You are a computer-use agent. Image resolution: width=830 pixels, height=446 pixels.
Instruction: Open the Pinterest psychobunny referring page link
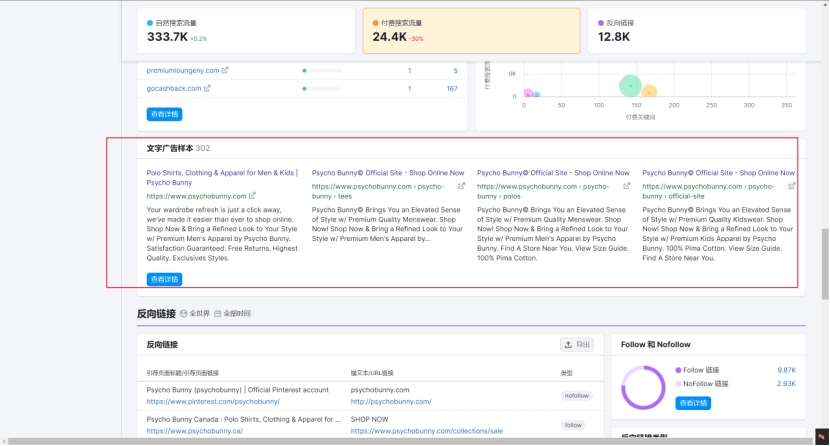(212, 401)
